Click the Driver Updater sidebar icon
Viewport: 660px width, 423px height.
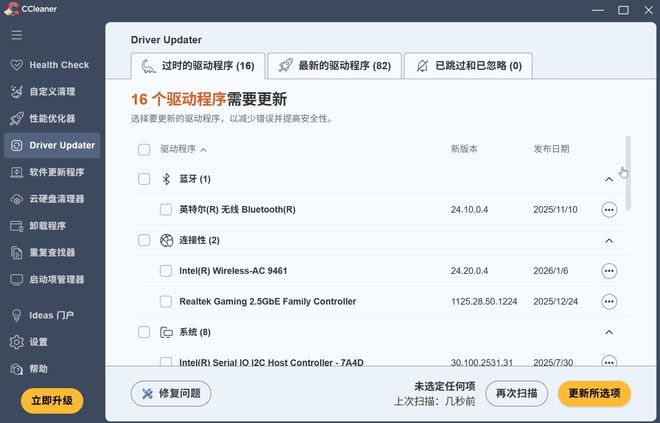coord(17,146)
